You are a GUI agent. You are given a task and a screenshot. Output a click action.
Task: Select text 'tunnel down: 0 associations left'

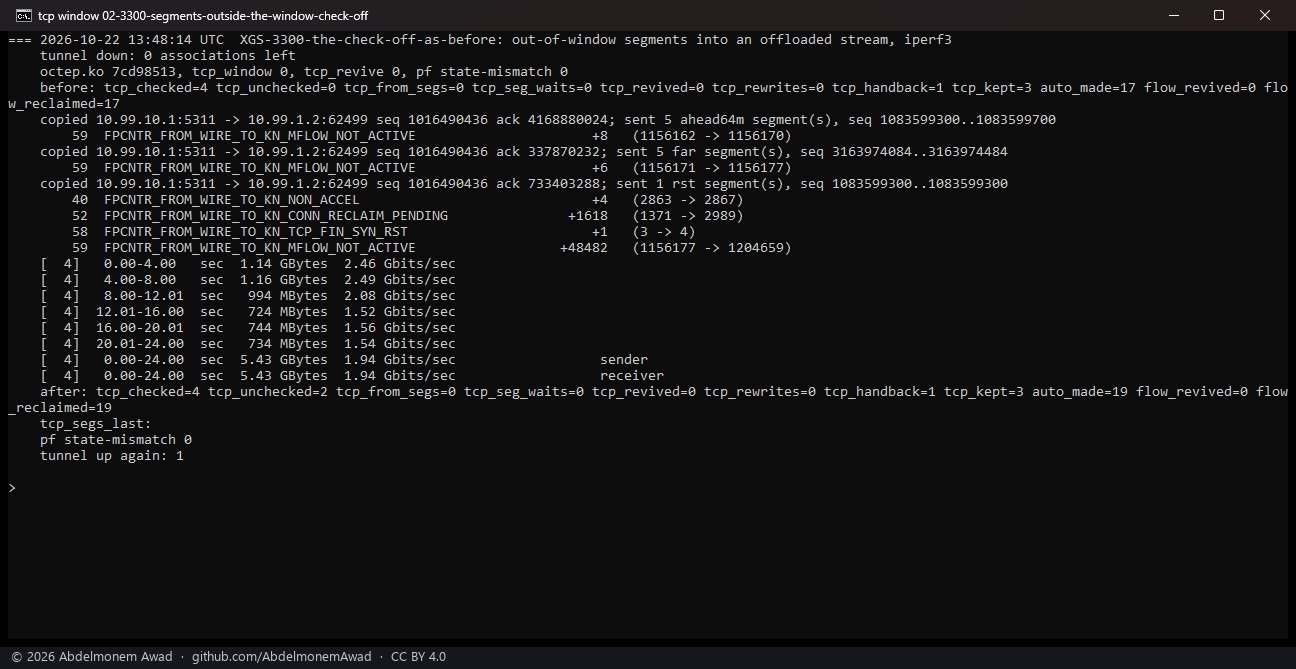point(168,56)
